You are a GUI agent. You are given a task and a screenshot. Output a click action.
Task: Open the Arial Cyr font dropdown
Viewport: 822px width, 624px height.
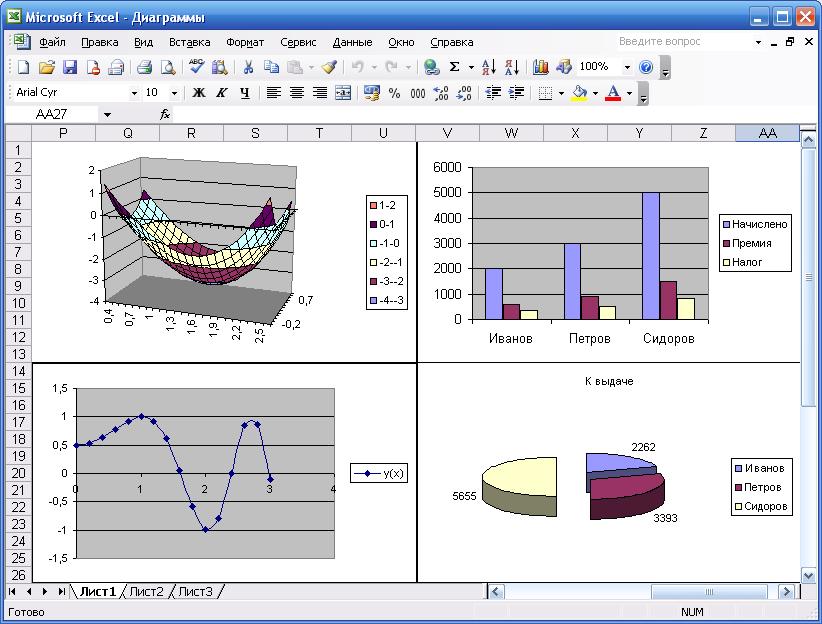point(134,93)
